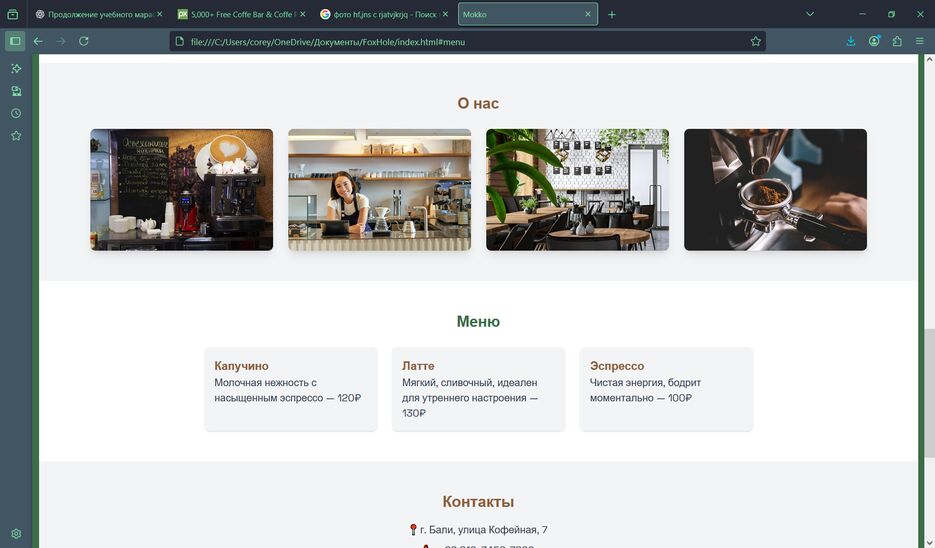The width and height of the screenshot is (935, 548).
Task: Click the Латте menu card title
Action: tap(418, 366)
